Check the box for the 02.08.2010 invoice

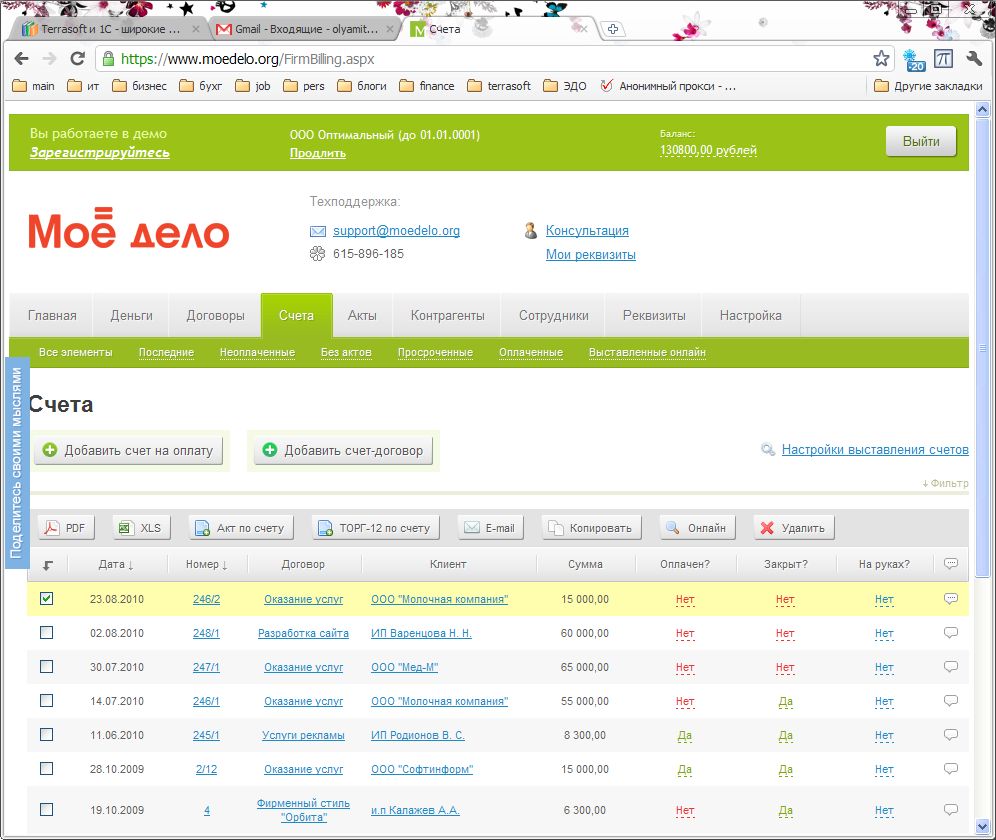pyautogui.click(x=47, y=633)
